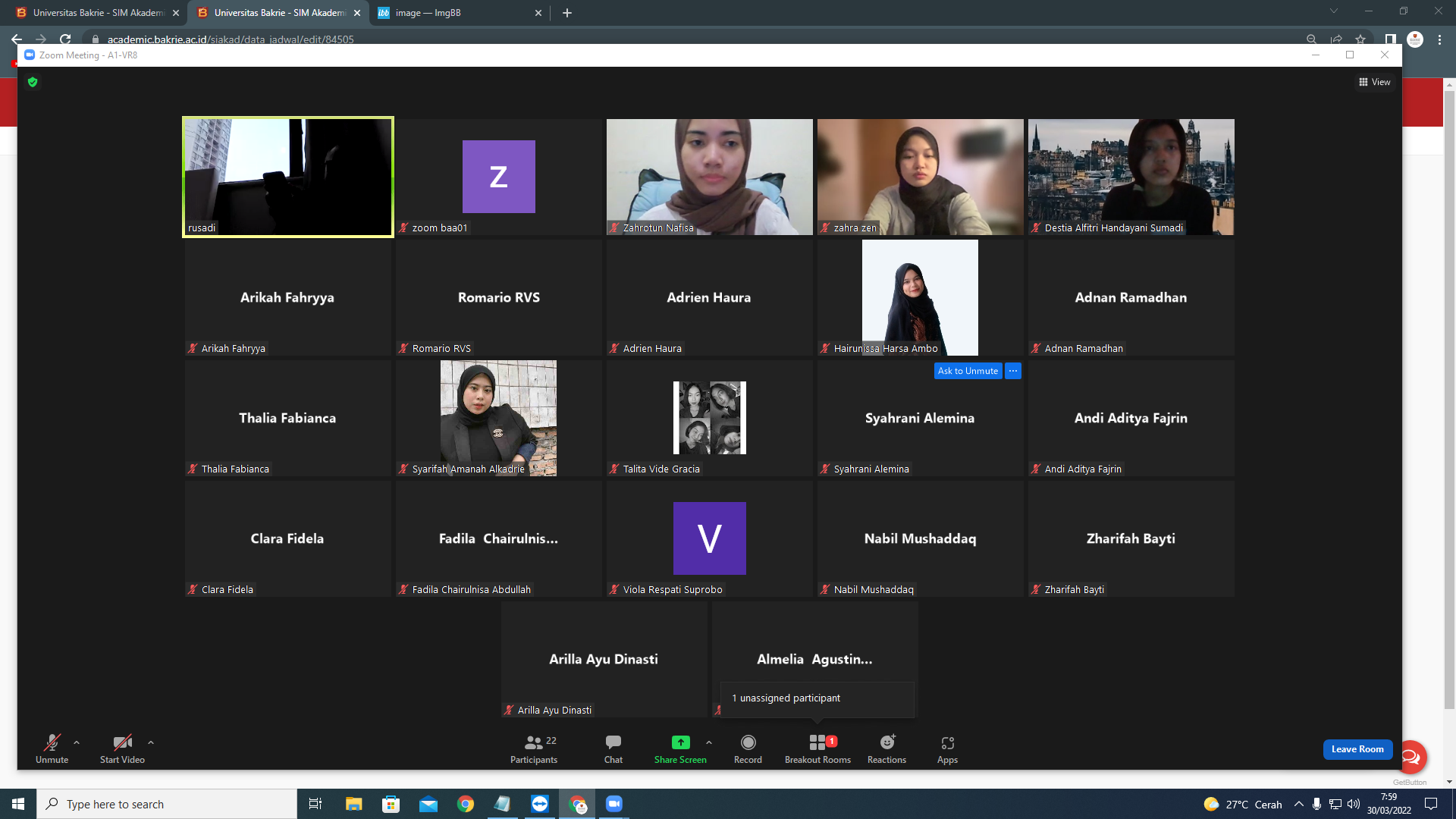Image resolution: width=1456 pixels, height=819 pixels.
Task: Open the Reactions menu
Action: pyautogui.click(x=886, y=748)
